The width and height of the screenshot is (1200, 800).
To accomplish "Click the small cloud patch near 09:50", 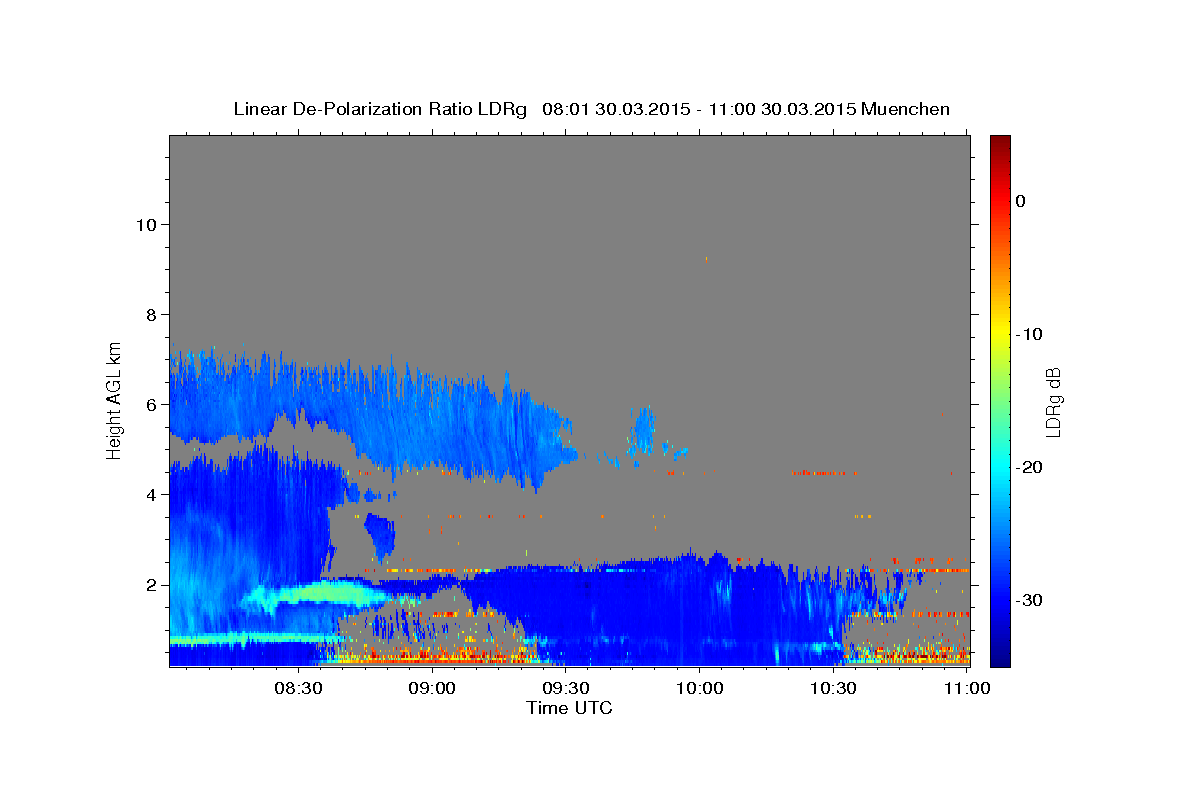I will coord(643,433).
